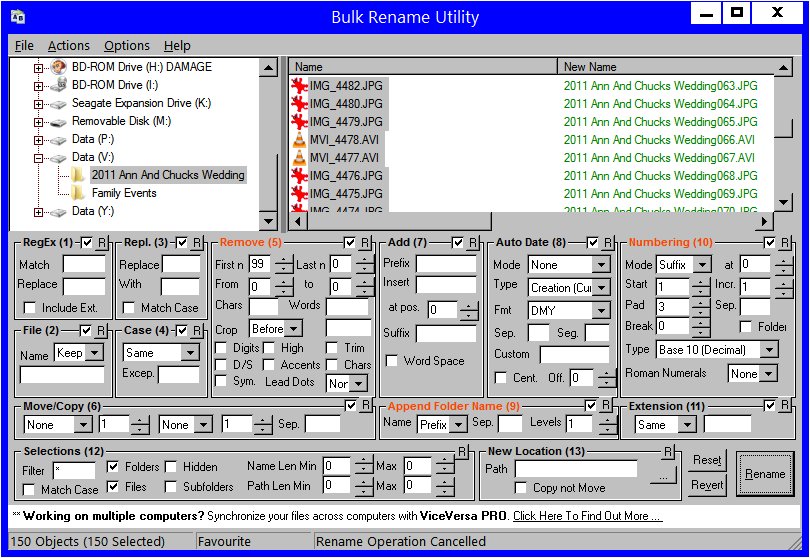Open the Crop Before dropdown
The image size is (810, 558).
pos(293,329)
